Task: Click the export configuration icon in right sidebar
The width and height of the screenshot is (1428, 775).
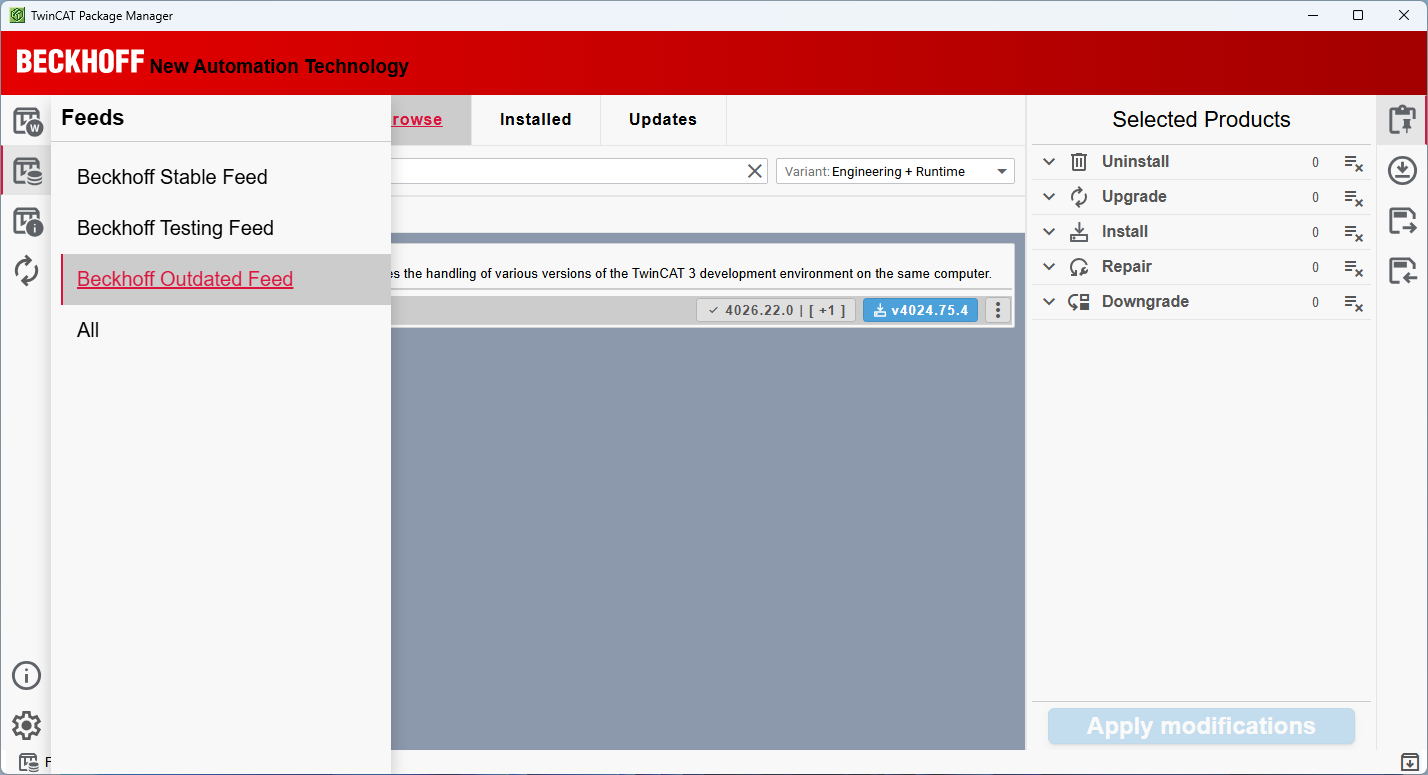Action: [x=1402, y=221]
